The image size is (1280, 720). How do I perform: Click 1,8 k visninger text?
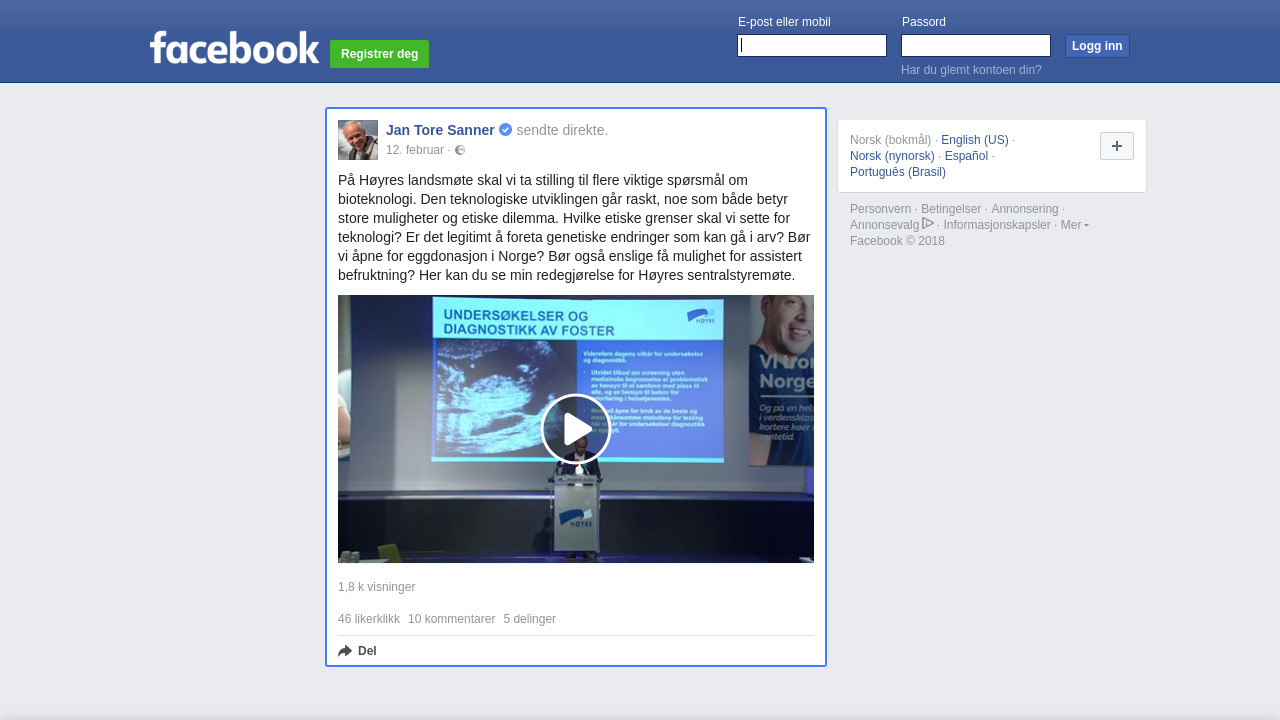[376, 587]
